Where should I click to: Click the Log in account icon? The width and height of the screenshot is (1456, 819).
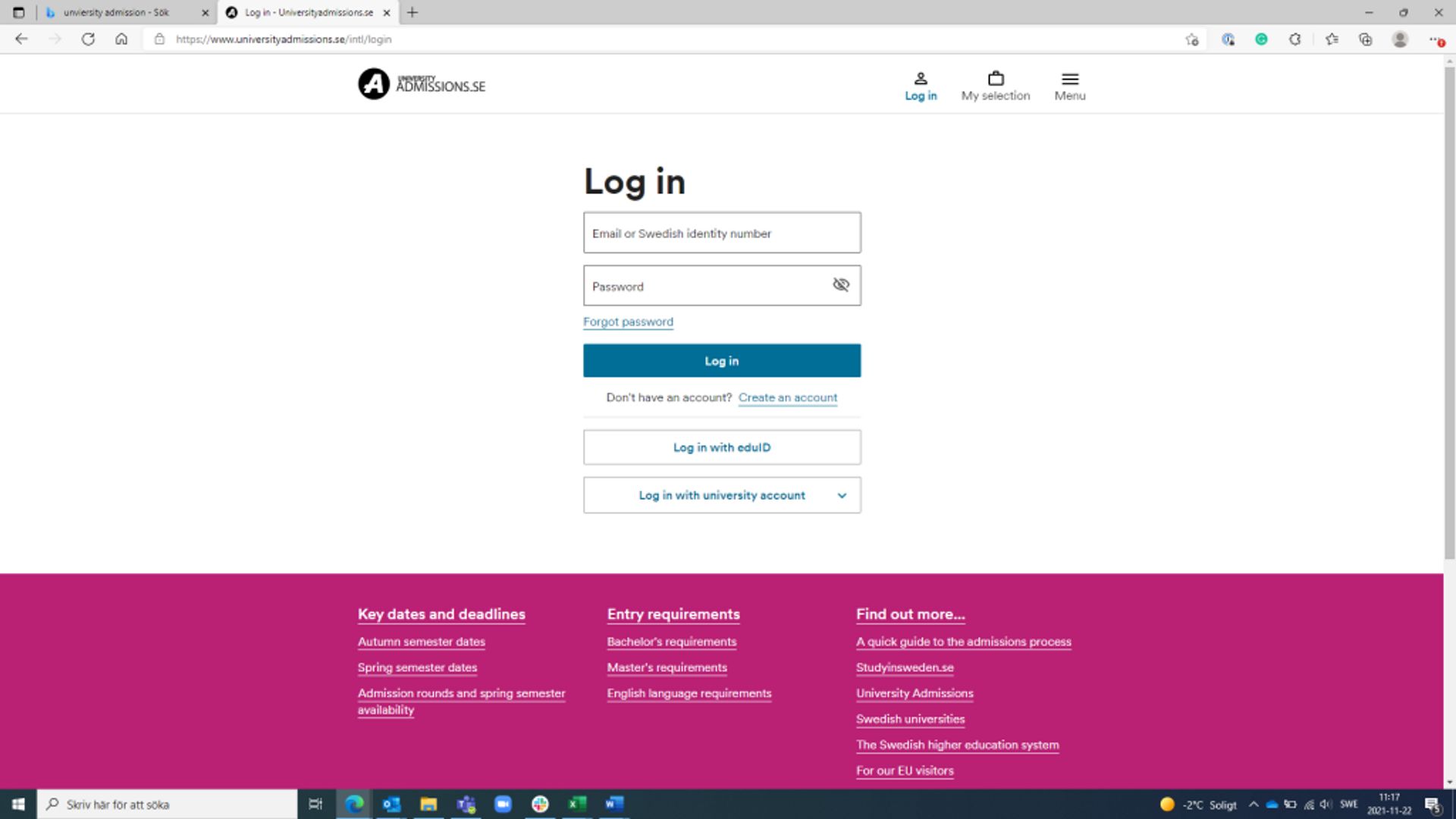(920, 85)
